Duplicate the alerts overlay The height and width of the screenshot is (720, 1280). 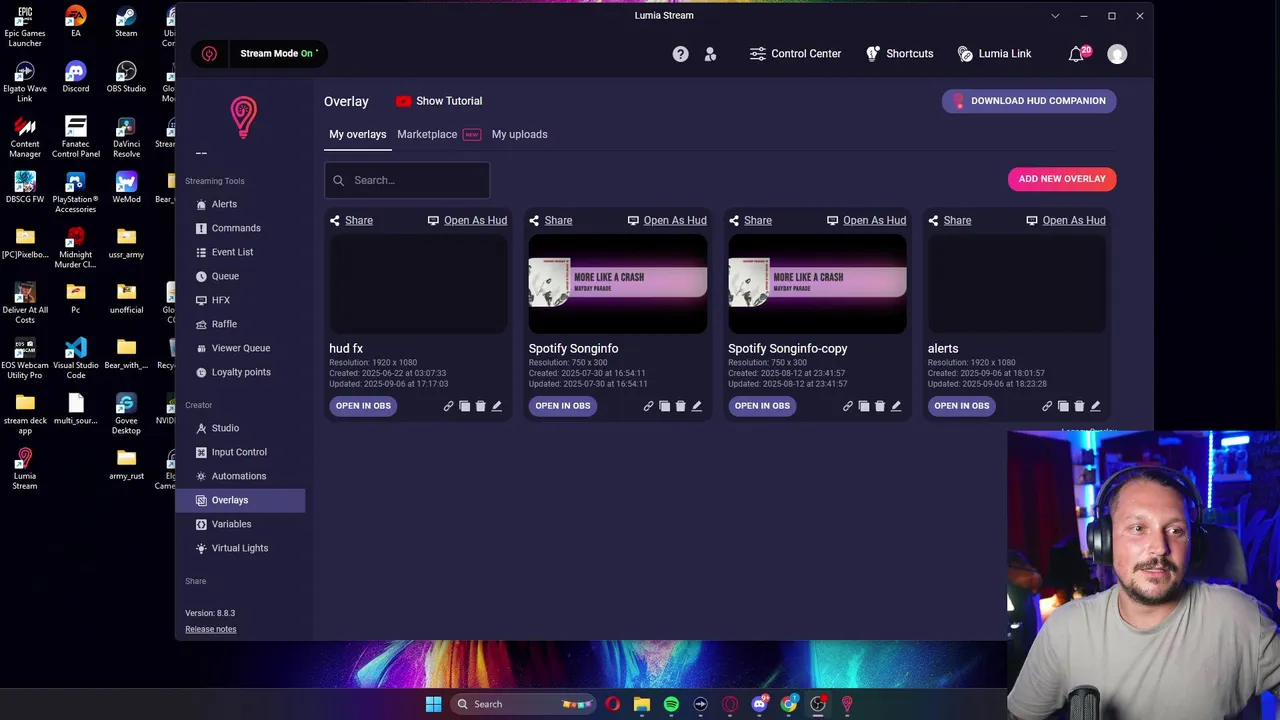(x=1063, y=406)
